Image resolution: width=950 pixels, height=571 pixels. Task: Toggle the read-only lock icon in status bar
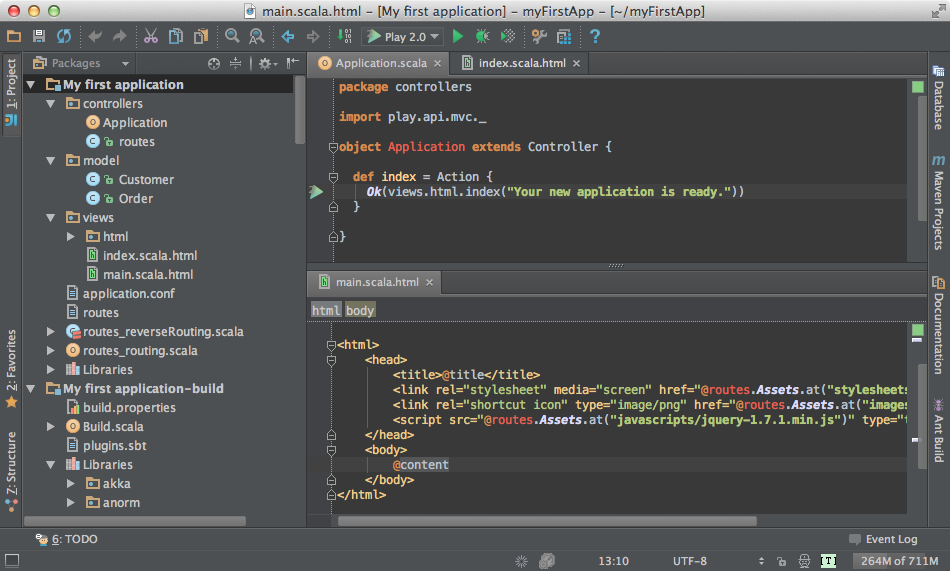tap(780, 561)
